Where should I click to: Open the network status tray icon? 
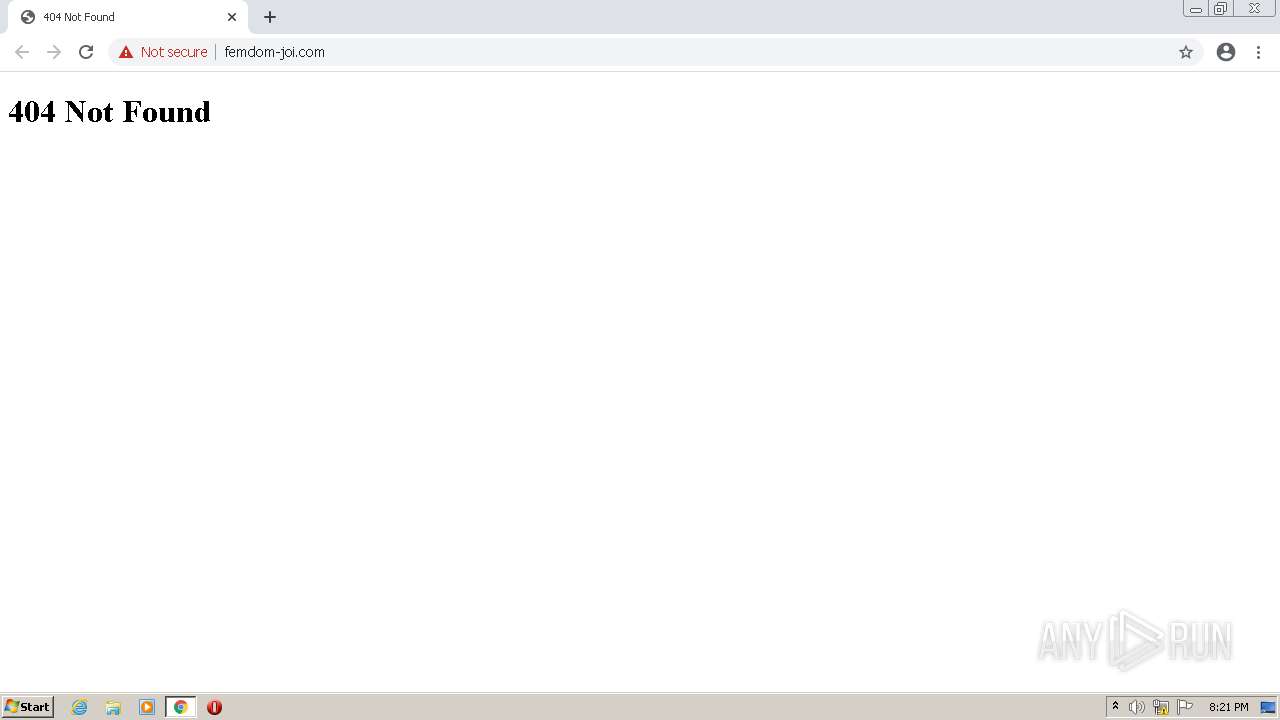1161,707
